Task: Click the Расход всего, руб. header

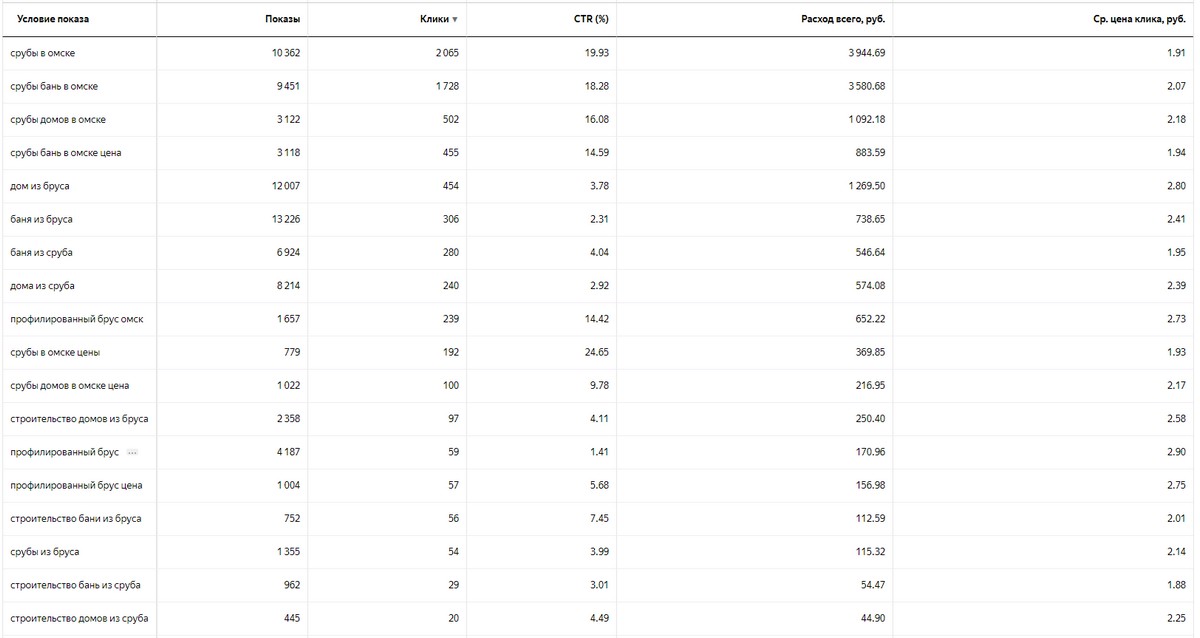Action: click(843, 19)
